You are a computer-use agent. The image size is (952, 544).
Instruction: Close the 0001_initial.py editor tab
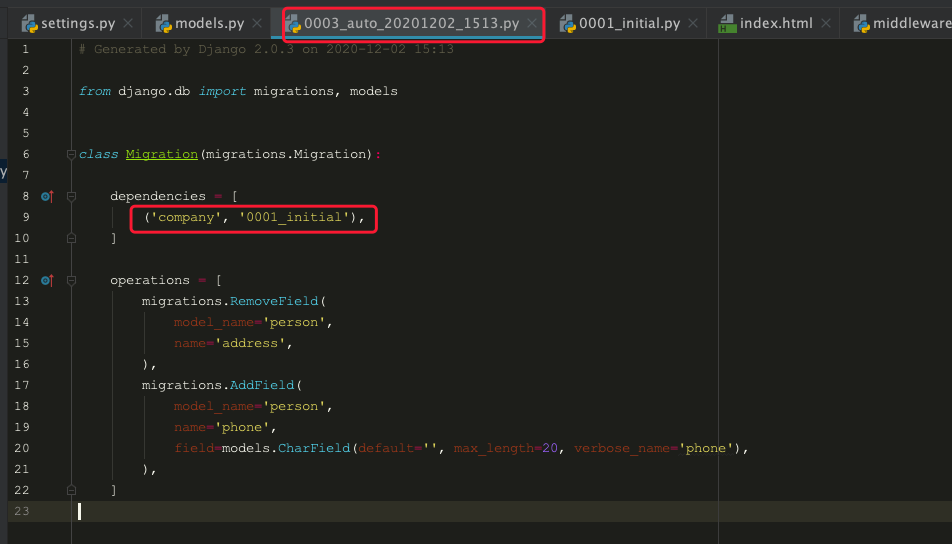pos(693,23)
